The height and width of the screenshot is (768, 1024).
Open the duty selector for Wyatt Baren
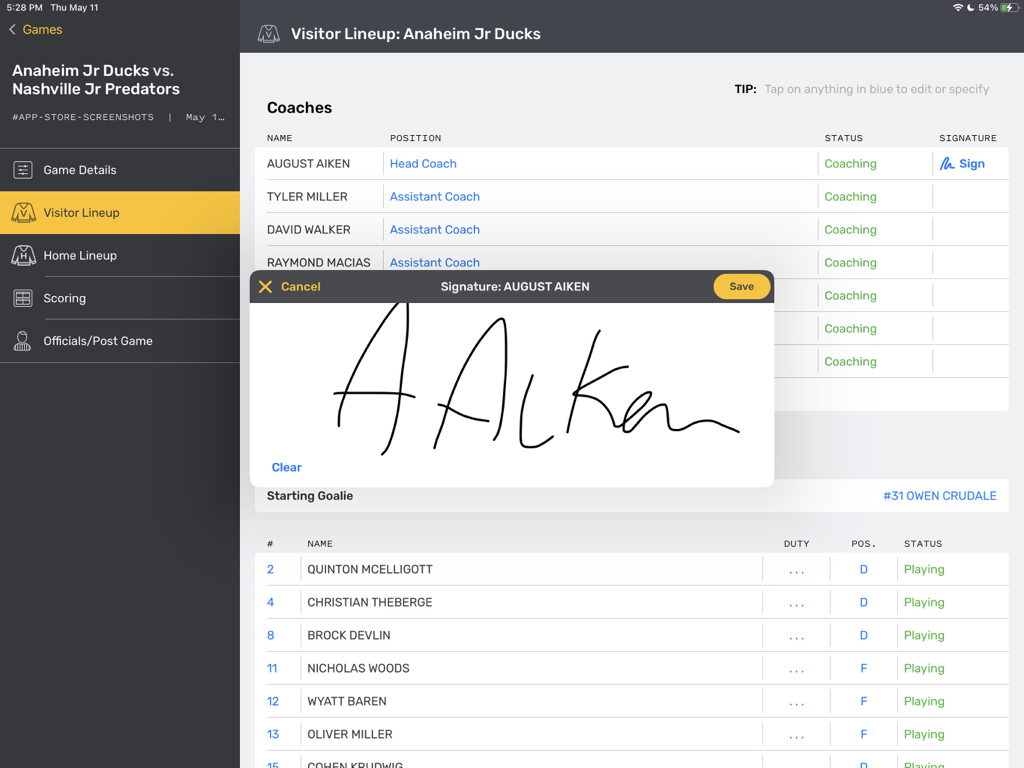coord(796,701)
